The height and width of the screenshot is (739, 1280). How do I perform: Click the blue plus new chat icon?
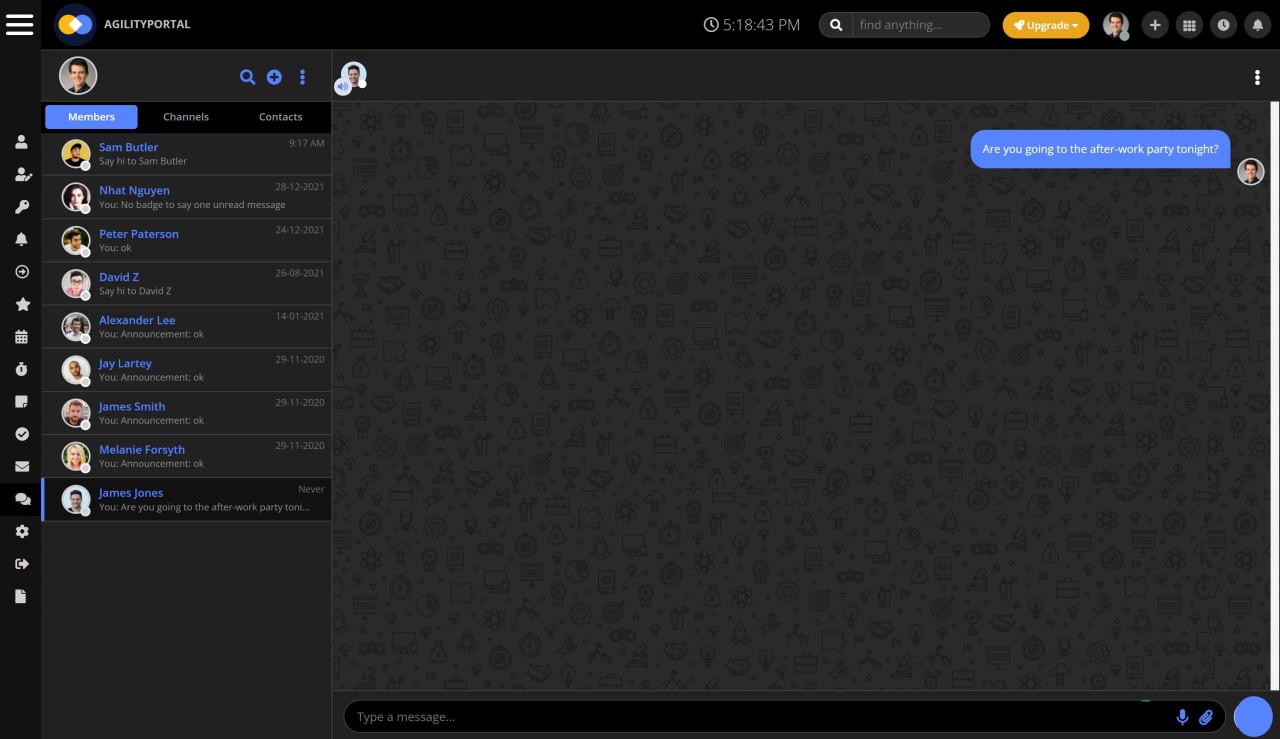(x=274, y=77)
